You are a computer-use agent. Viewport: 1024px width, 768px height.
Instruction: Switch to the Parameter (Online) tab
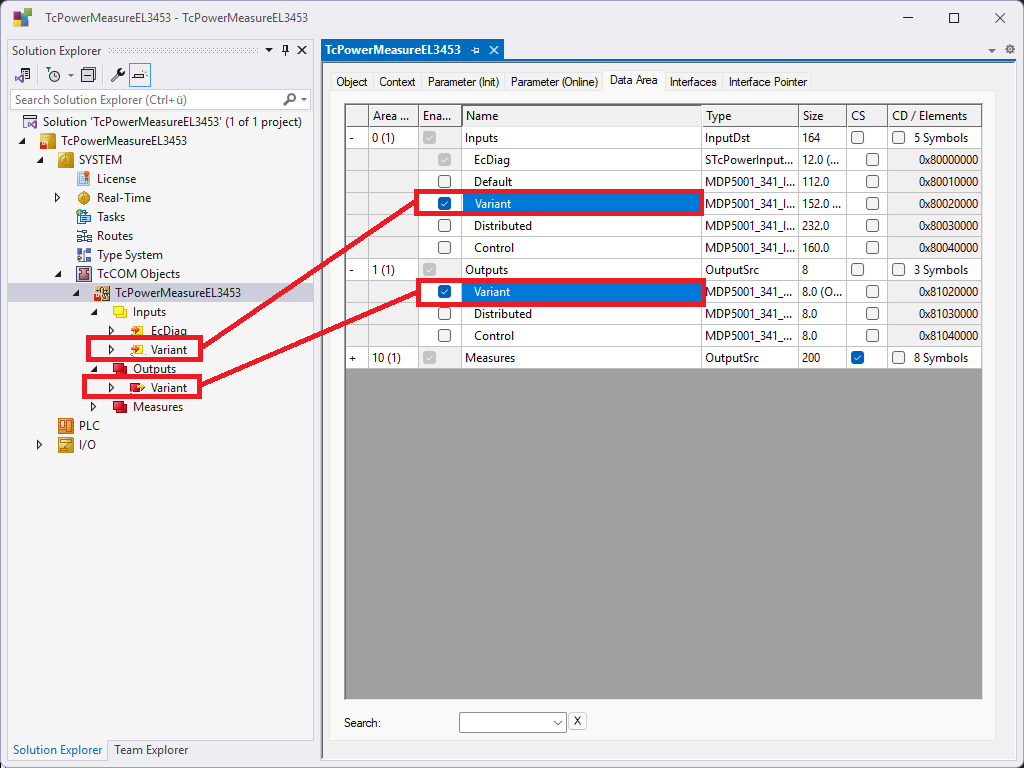coord(554,82)
